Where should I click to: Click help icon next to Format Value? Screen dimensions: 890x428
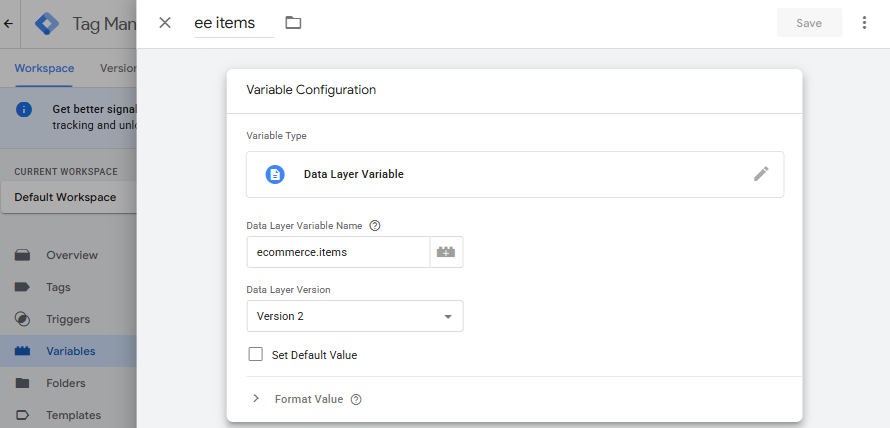(x=356, y=399)
